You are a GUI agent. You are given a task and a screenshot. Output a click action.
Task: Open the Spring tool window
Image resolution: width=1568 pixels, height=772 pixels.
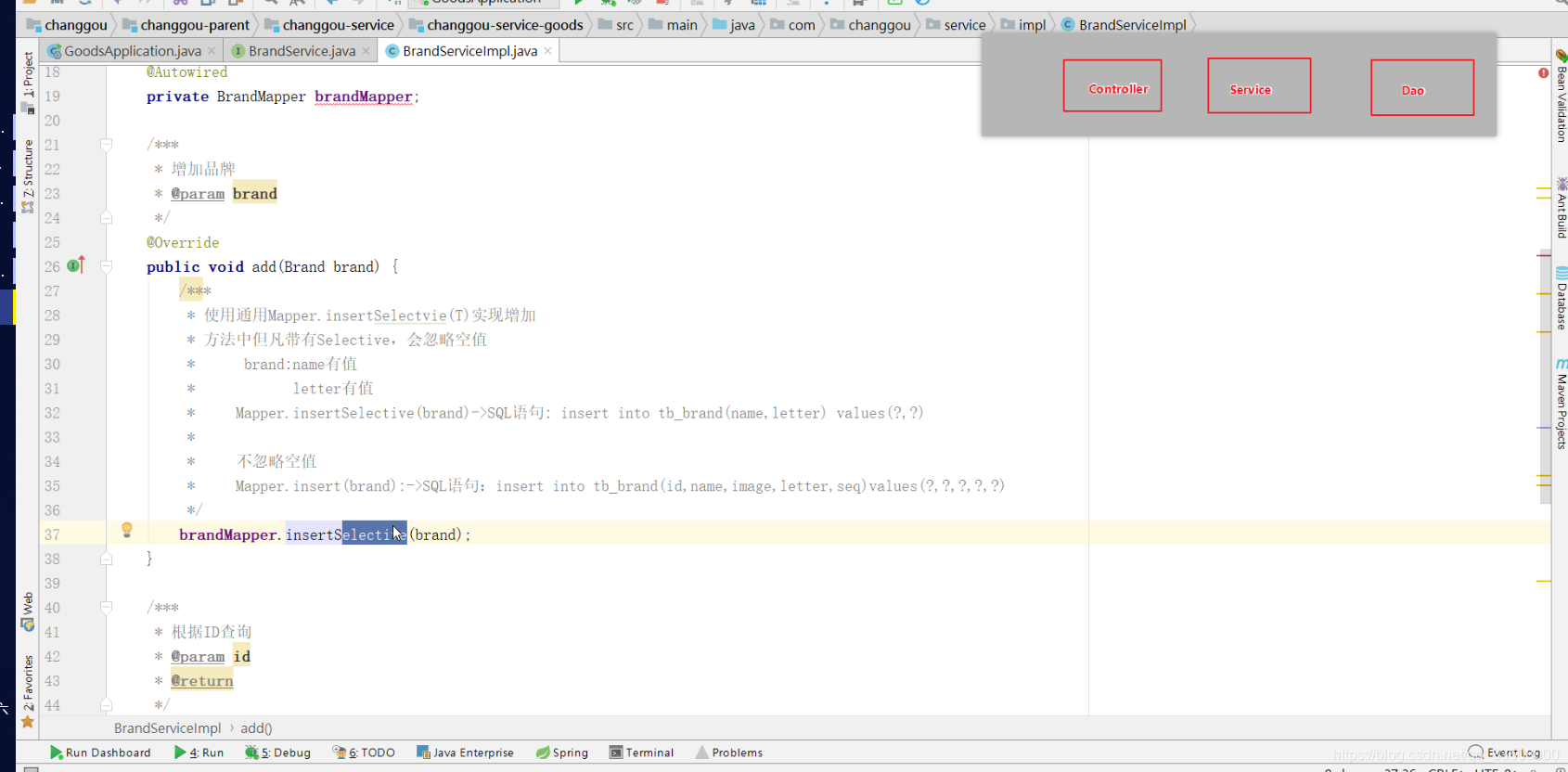coord(562,753)
